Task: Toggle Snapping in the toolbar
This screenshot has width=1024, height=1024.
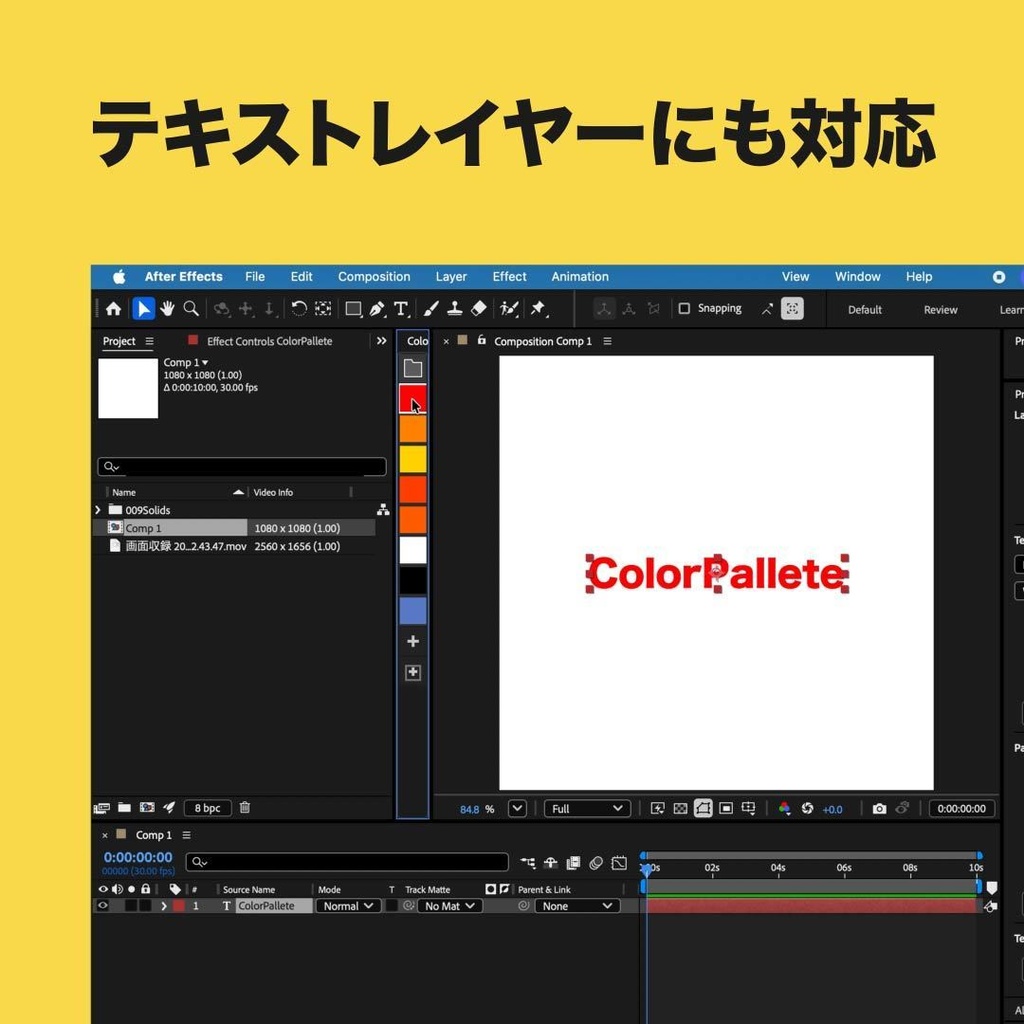Action: (685, 308)
